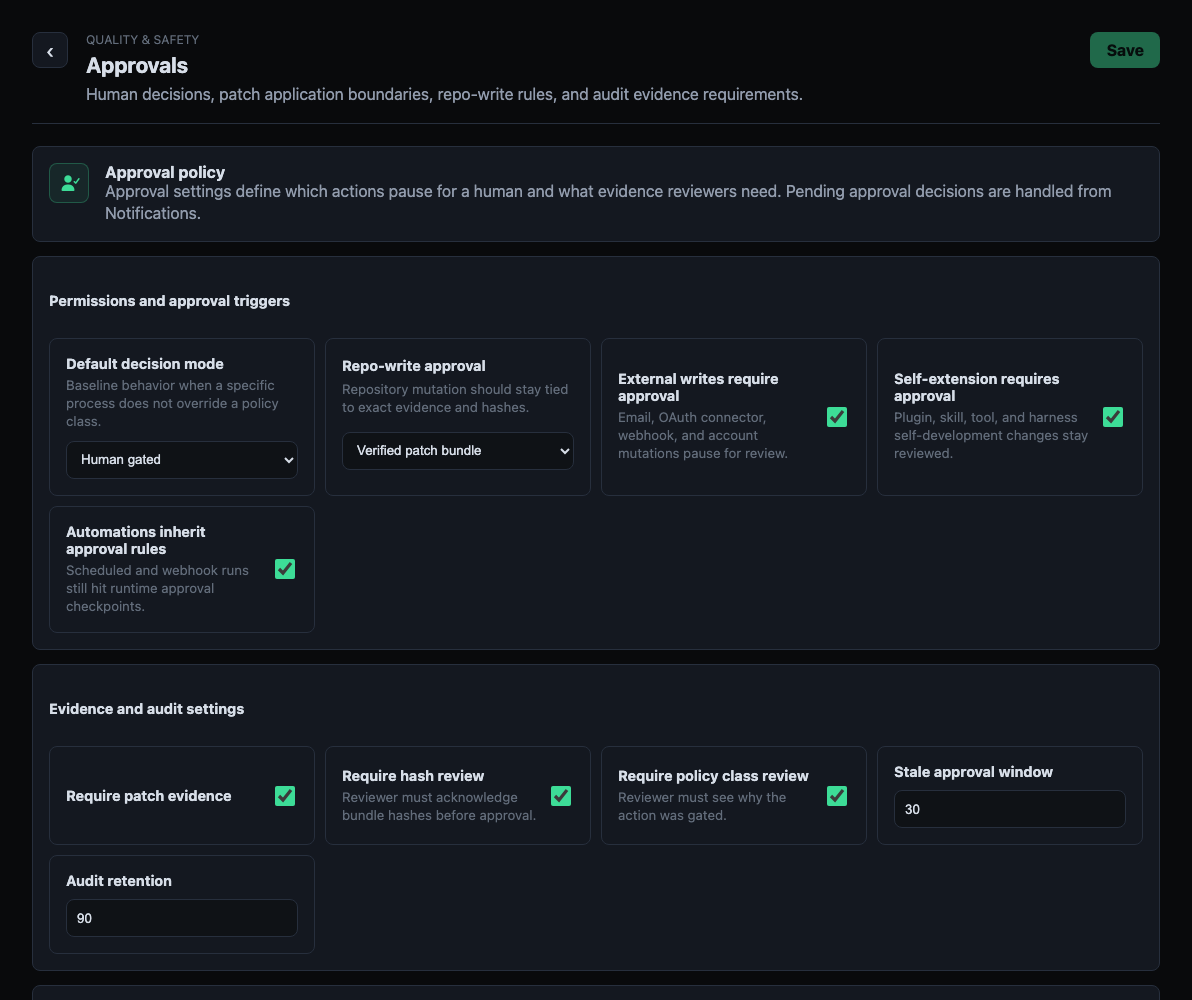Click the 'Approvals' page title
Image resolution: width=1192 pixels, height=1000 pixels.
137,65
